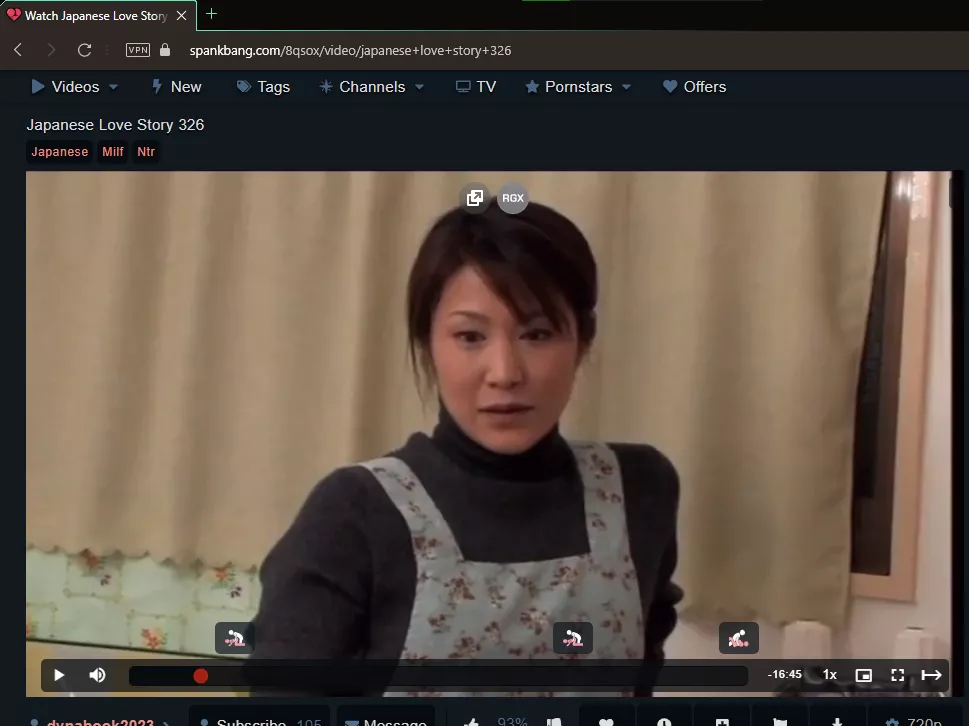Click the RGX badge at top of video

pyautogui.click(x=512, y=198)
